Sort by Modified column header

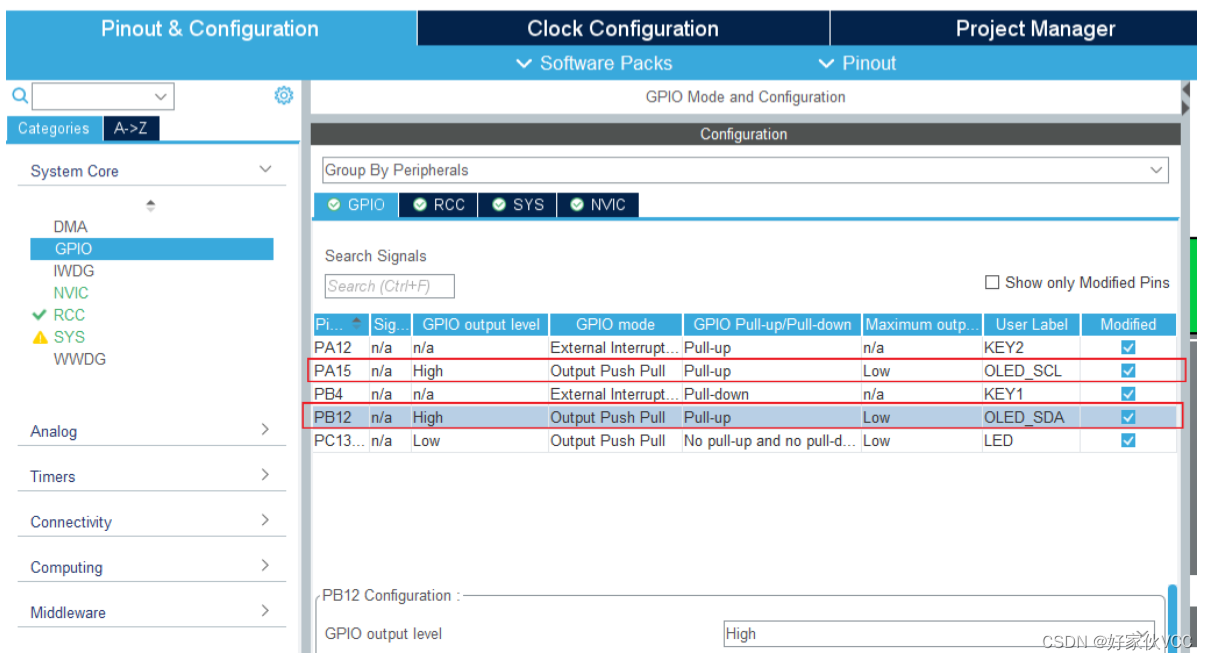tap(1128, 324)
